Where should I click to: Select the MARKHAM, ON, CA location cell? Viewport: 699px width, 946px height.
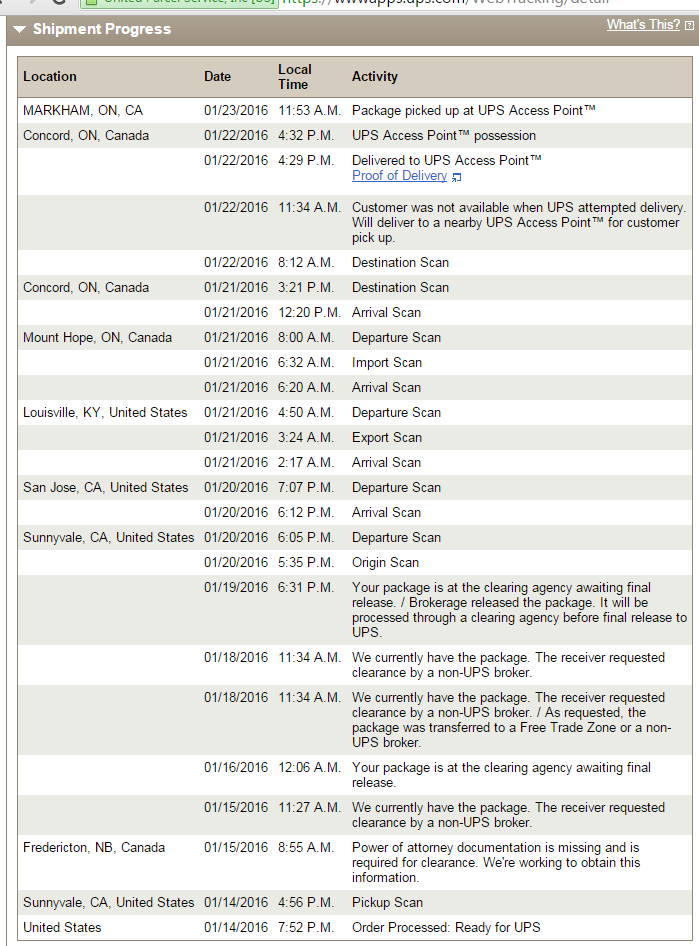(83, 111)
